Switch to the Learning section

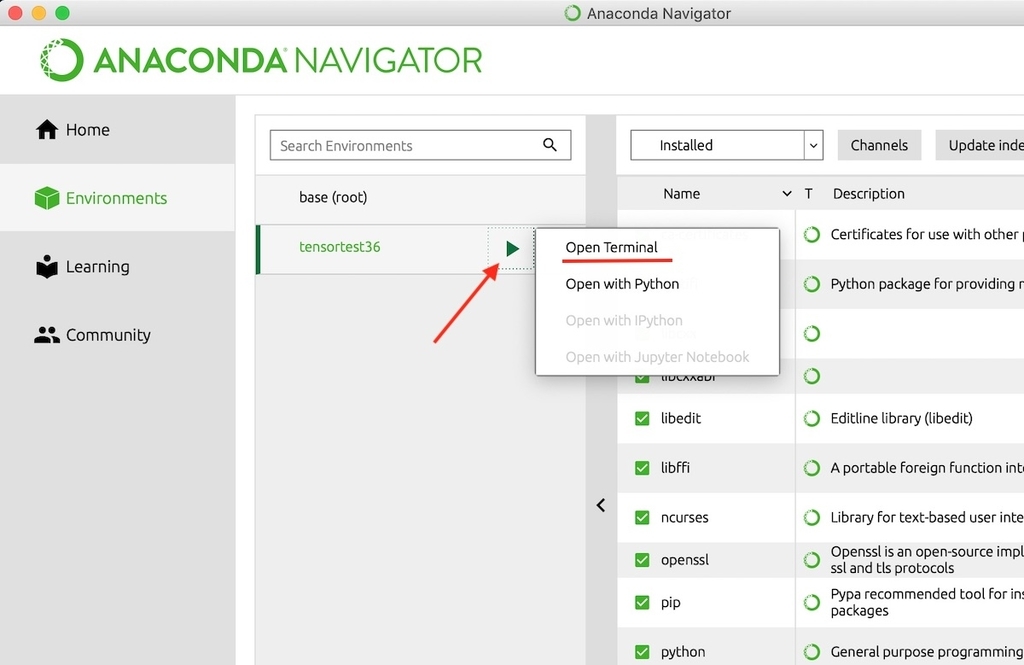click(118, 267)
